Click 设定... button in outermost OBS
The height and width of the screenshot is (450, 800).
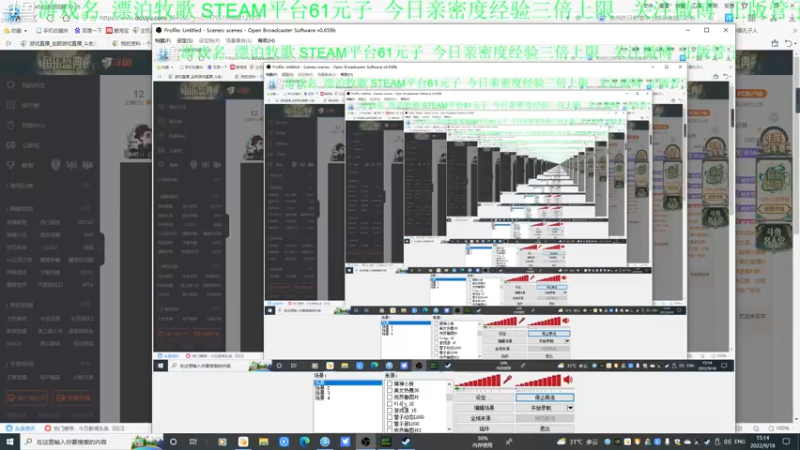[484, 397]
